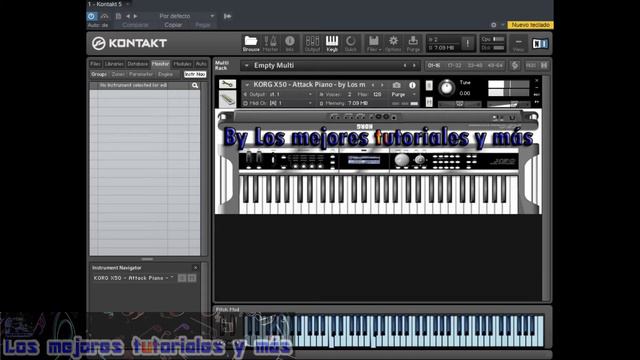The height and width of the screenshot is (360, 640).
Task: Switch to the Files browser tab
Action: 95,64
